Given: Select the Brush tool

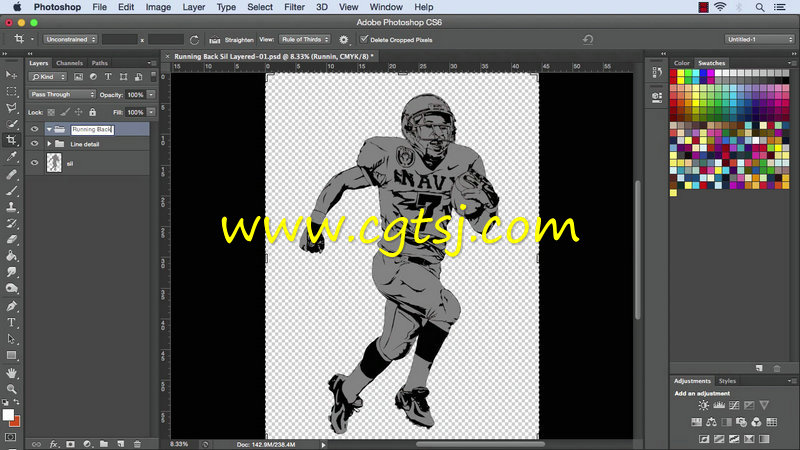Looking at the screenshot, I should [x=11, y=191].
